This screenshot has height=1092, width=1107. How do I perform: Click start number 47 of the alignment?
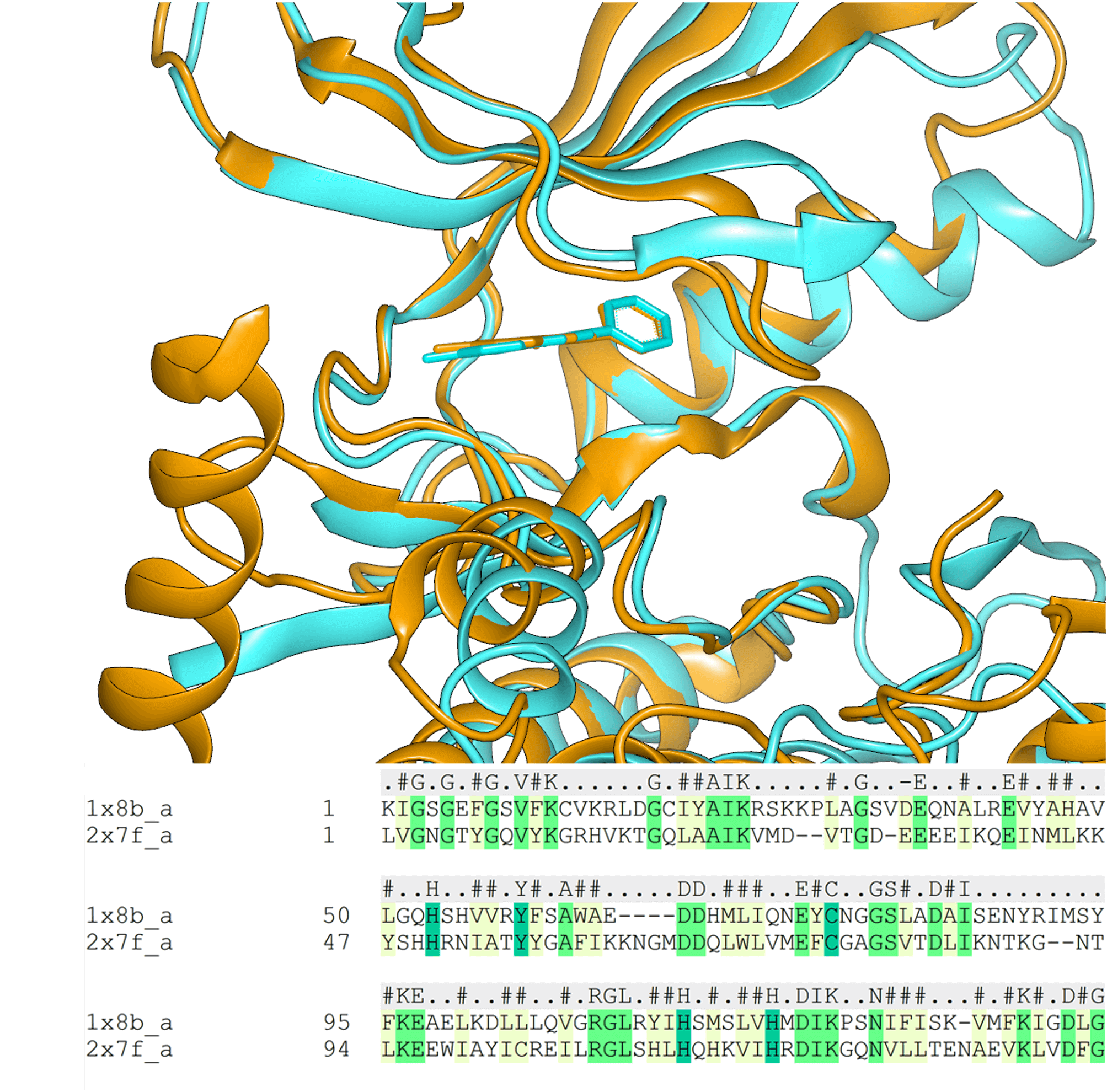click(336, 943)
